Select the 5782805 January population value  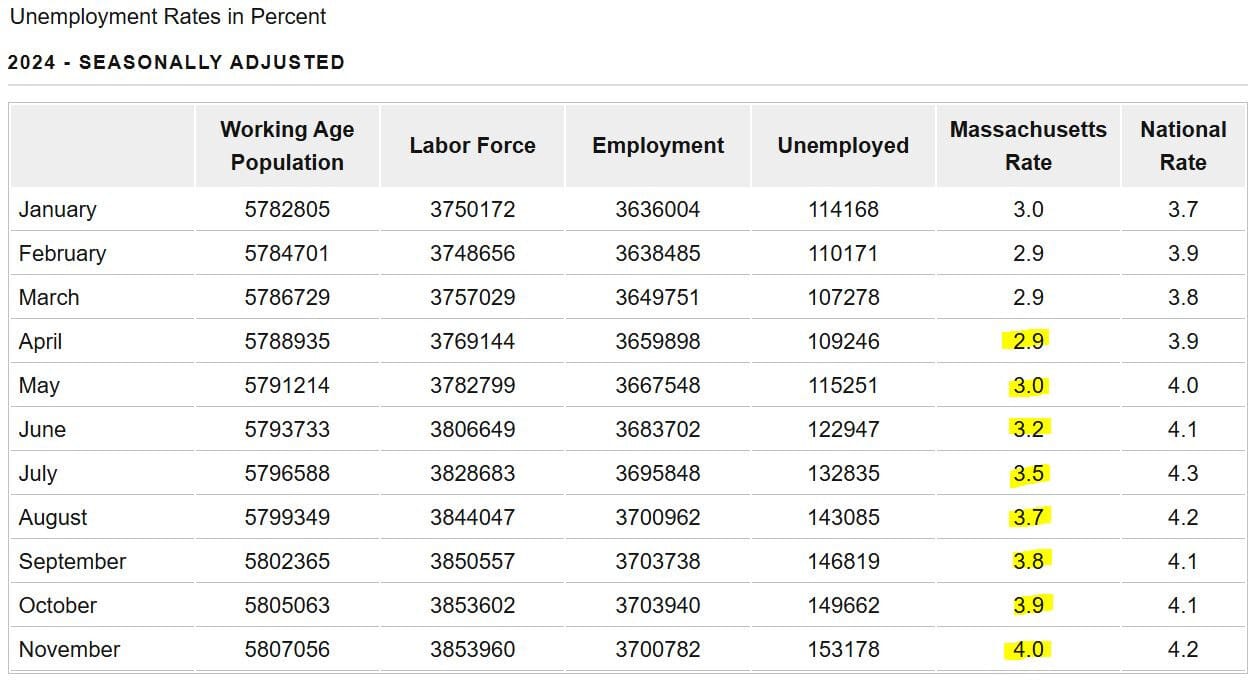pos(287,210)
